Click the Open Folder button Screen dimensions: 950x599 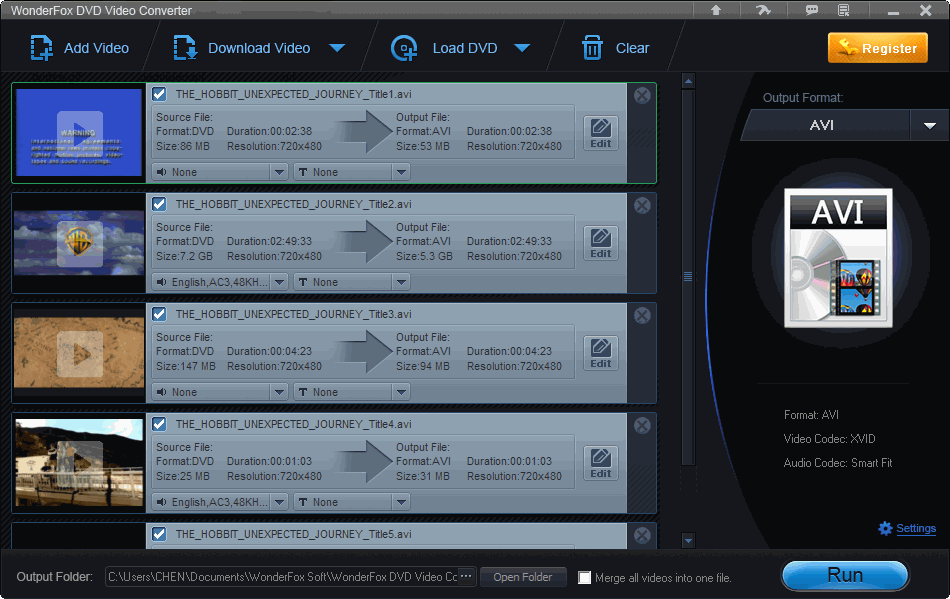click(x=522, y=577)
